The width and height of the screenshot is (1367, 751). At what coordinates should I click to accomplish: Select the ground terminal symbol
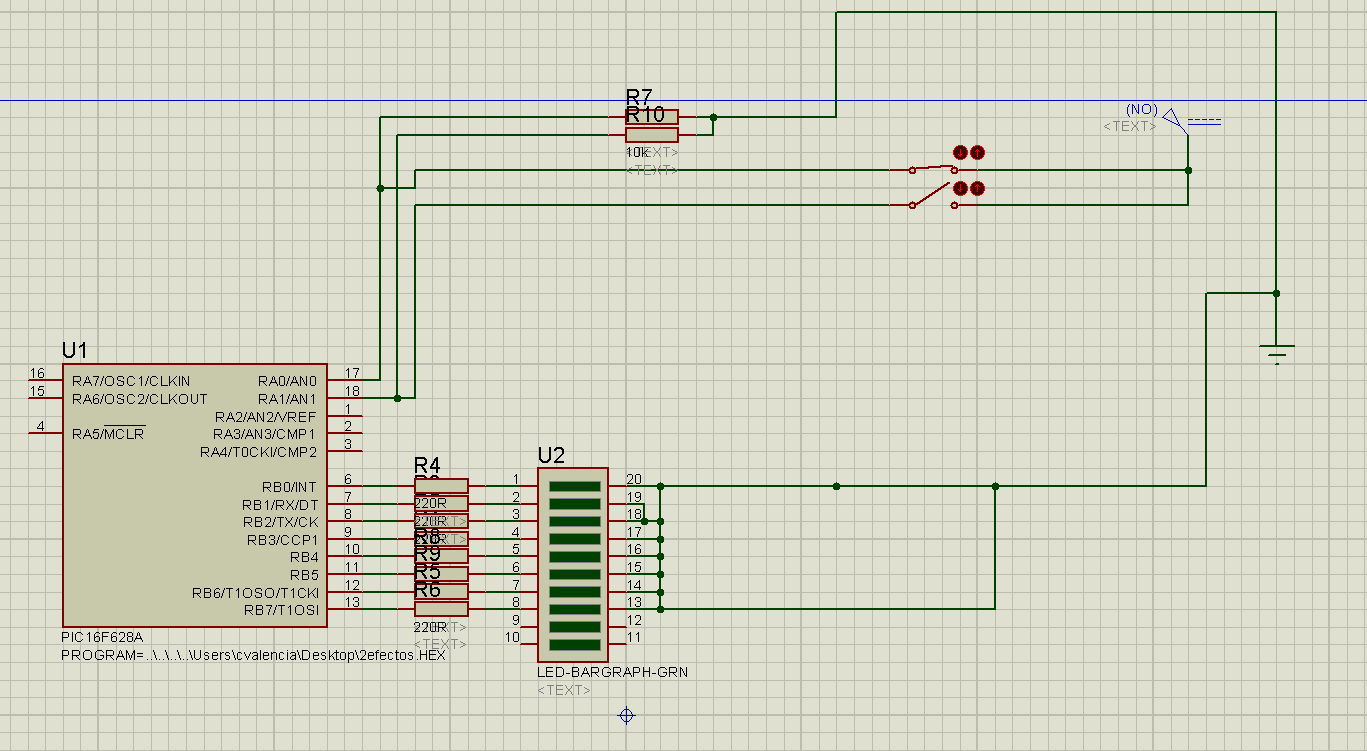[x=1277, y=353]
